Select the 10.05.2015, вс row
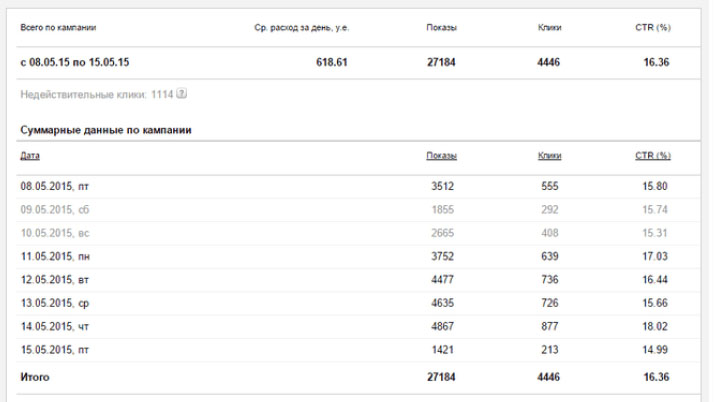Viewport: 714px width, 402px height. point(358,234)
